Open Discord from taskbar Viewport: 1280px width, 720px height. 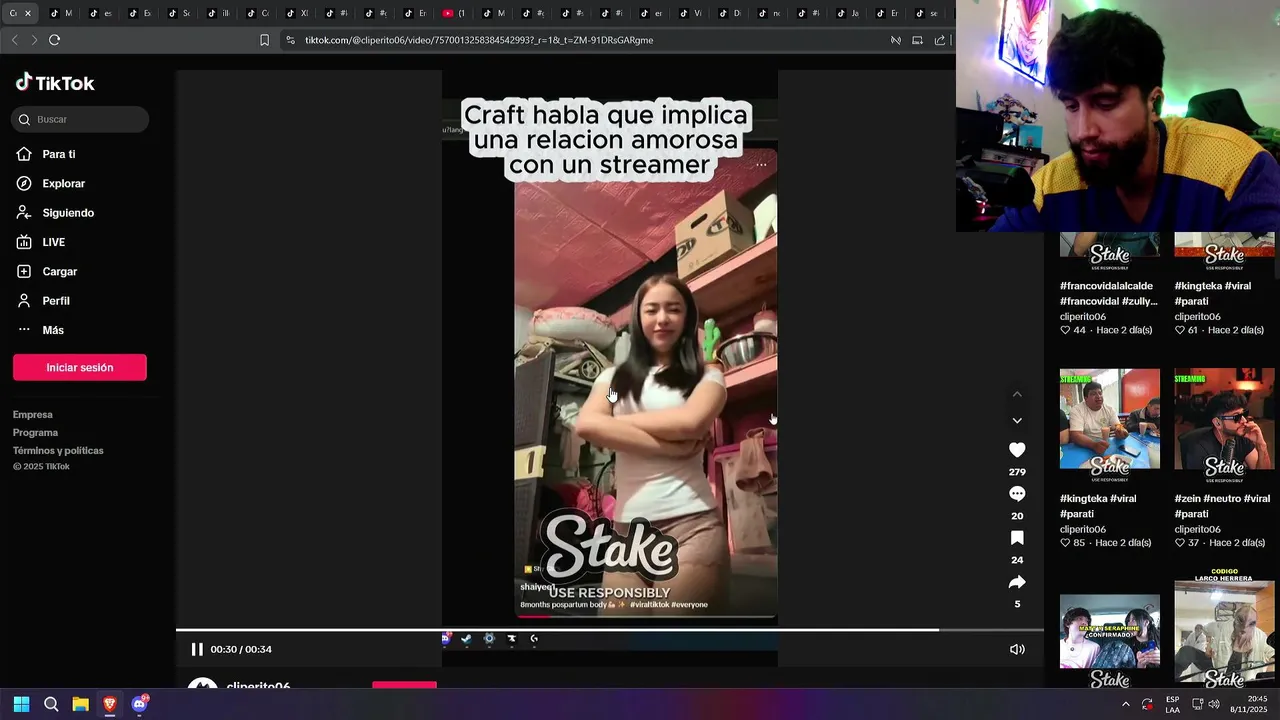[x=140, y=704]
